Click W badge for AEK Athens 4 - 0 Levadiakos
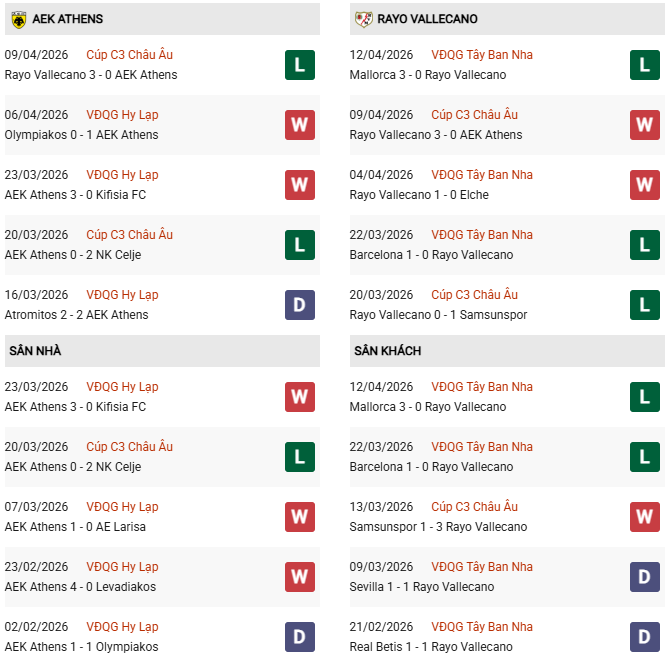The height and width of the screenshot is (660, 666). coord(300,577)
